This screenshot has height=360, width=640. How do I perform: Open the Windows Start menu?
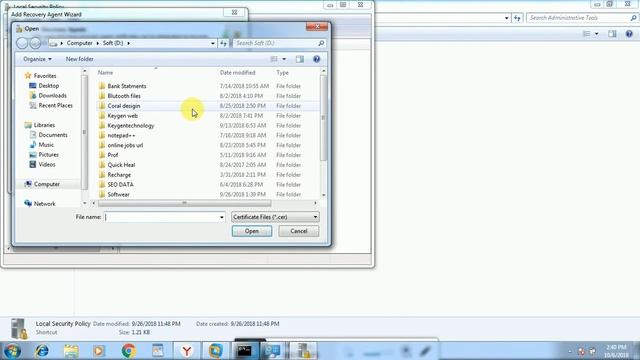pyautogui.click(x=12, y=351)
